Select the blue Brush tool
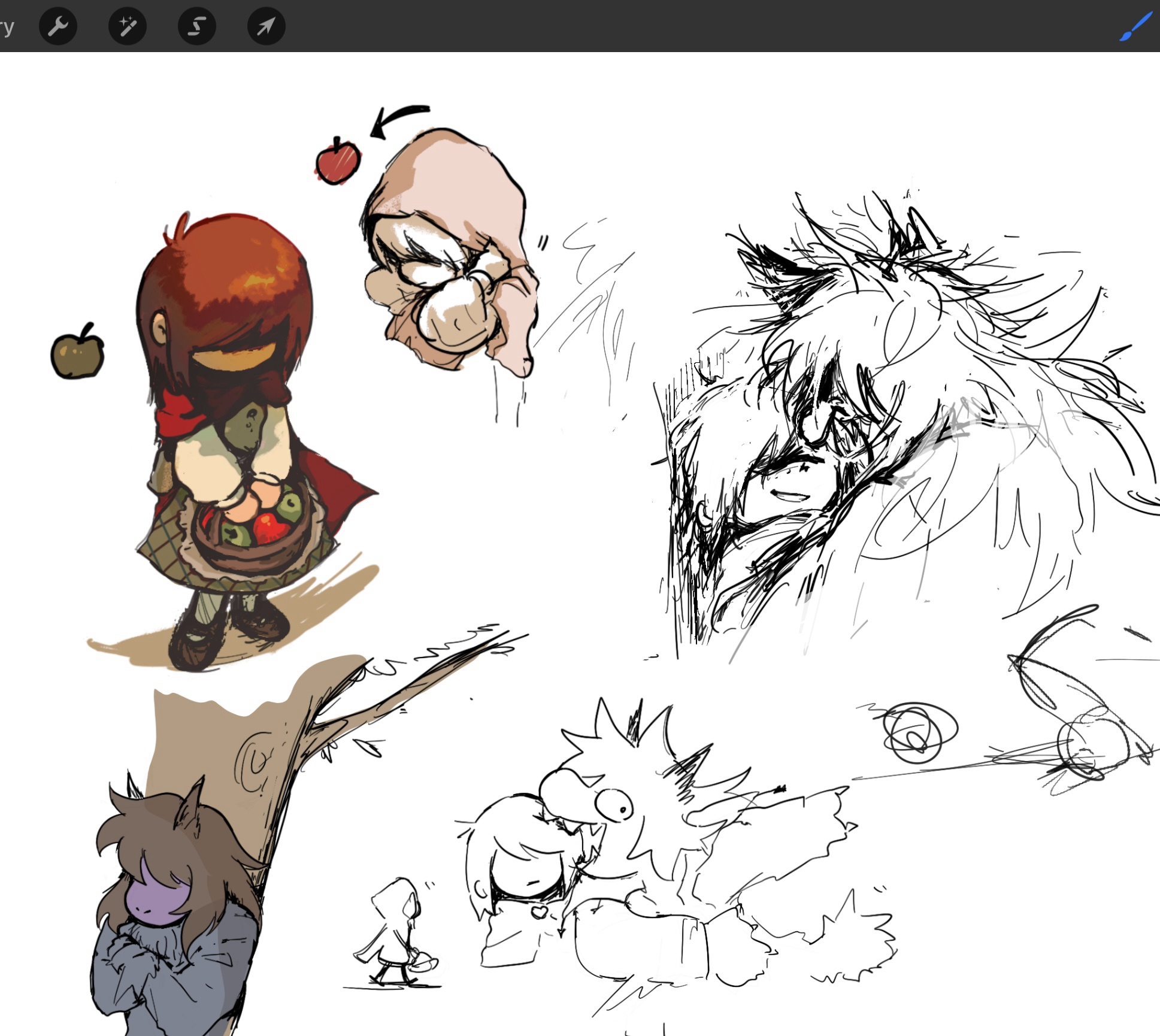Screen dimensions: 1160x1036 click(x=1135, y=26)
